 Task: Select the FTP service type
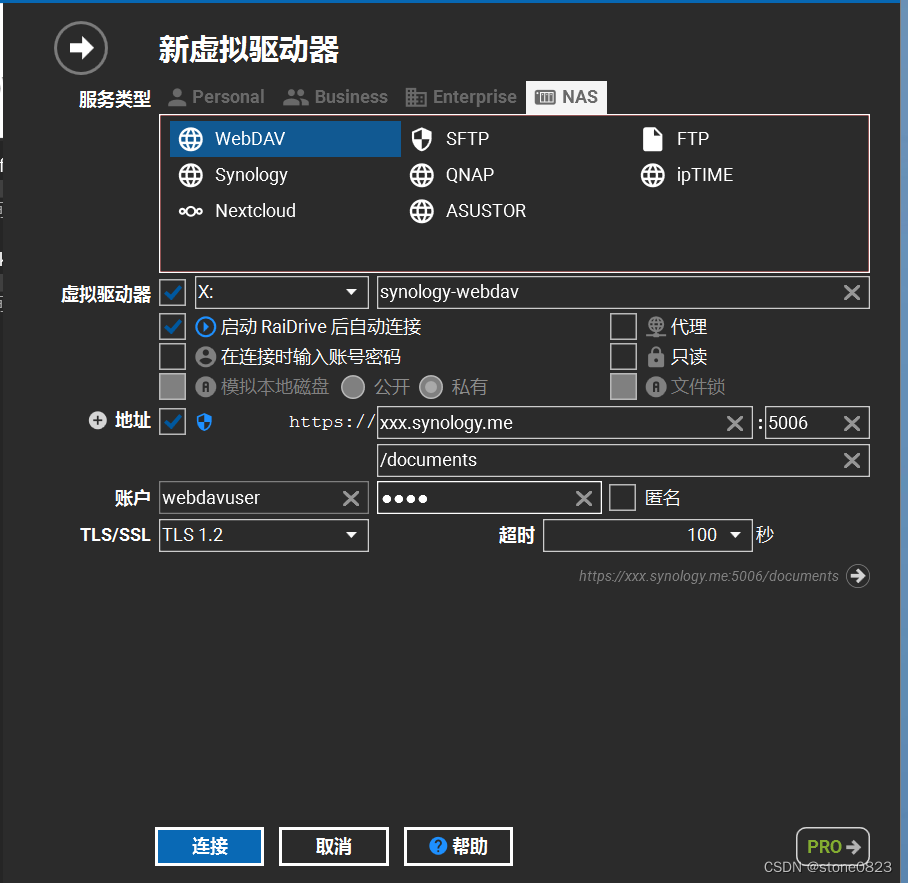coord(675,139)
